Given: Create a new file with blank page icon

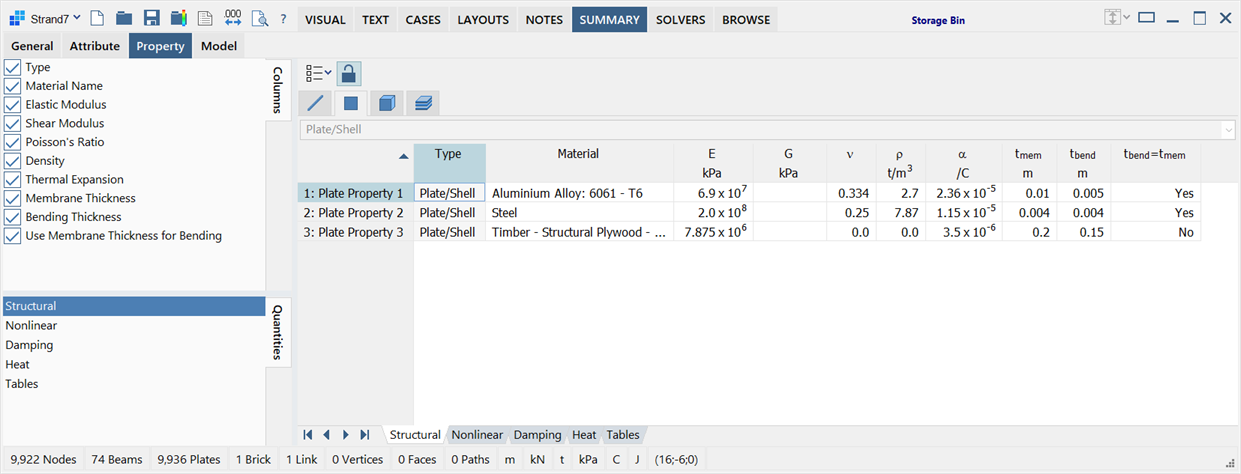Looking at the screenshot, I should pyautogui.click(x=97, y=19).
